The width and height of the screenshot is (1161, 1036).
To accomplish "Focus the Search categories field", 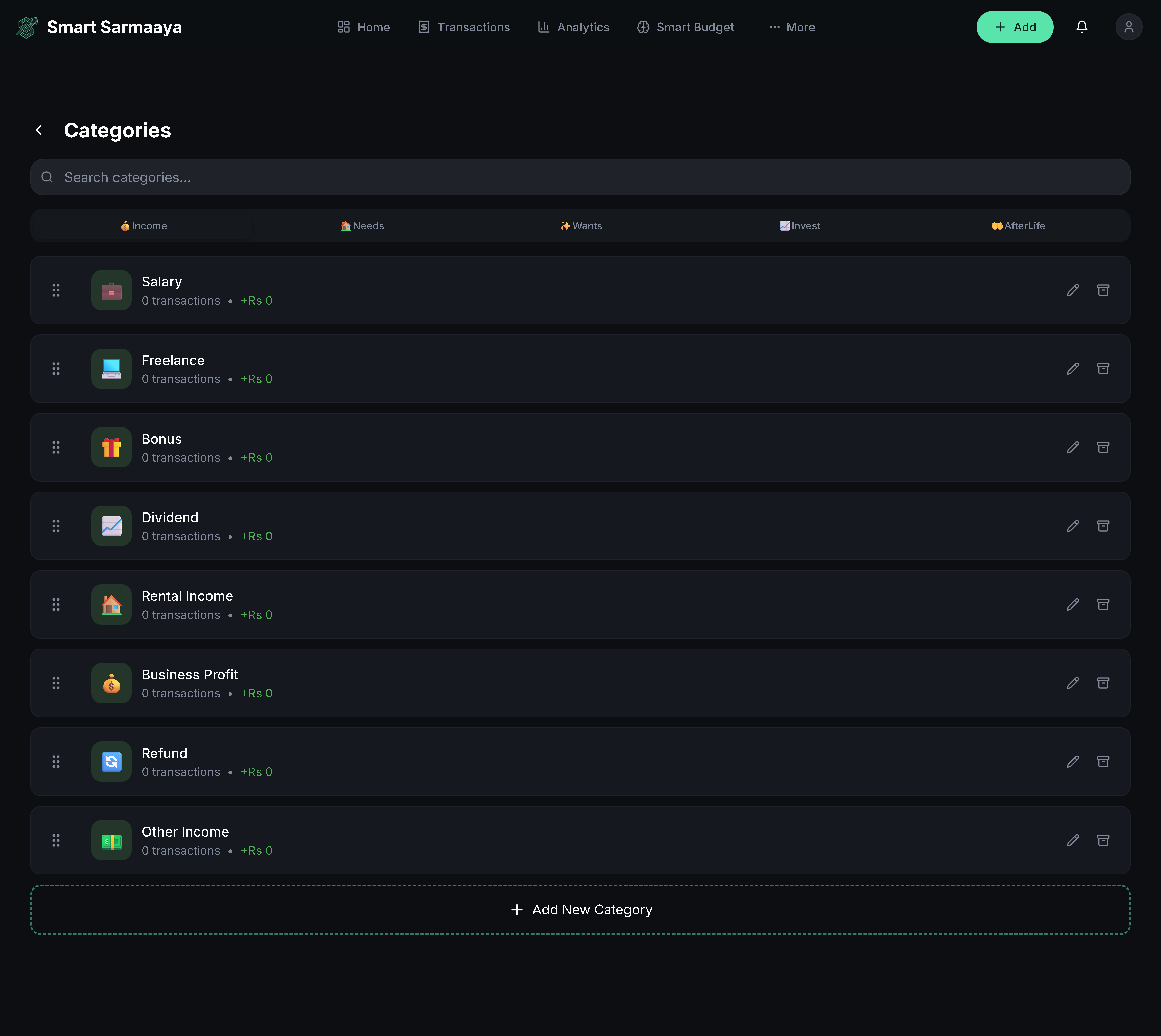I will (x=580, y=178).
